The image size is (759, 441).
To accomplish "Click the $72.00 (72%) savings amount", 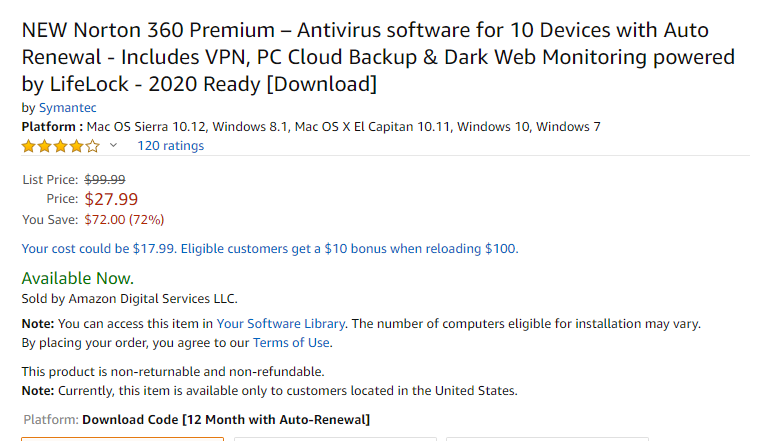I will (x=124, y=219).
